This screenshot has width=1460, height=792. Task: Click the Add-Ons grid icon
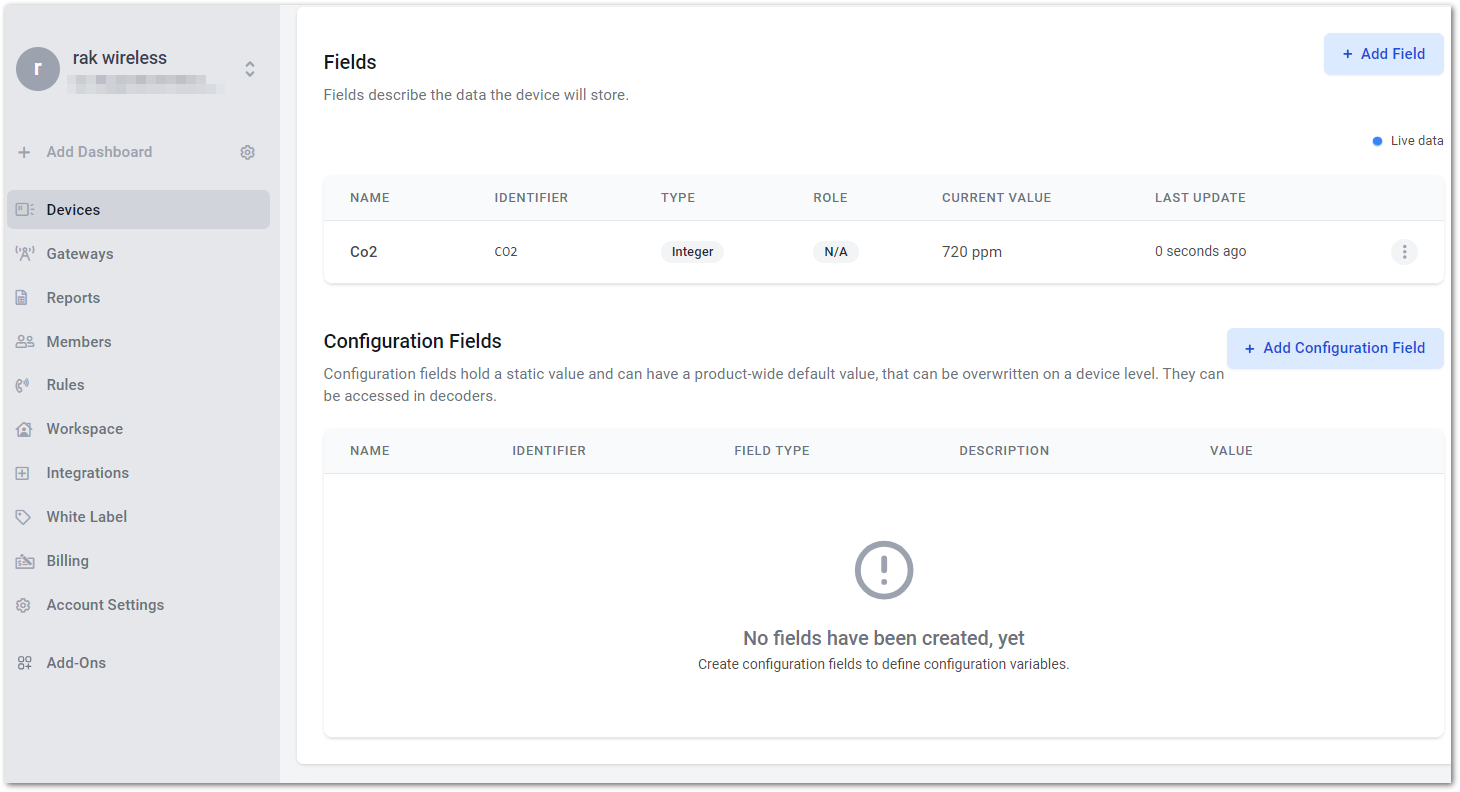[x=24, y=663]
